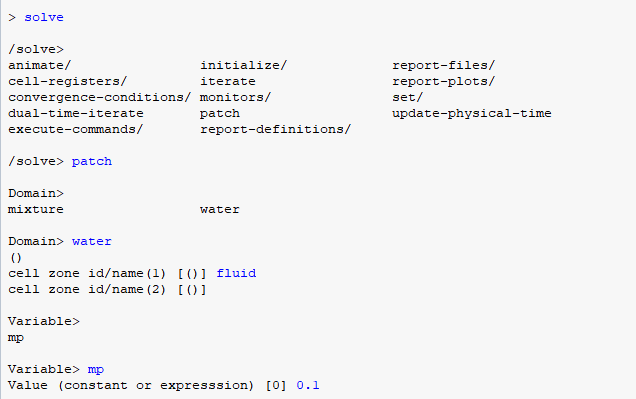The width and height of the screenshot is (636, 399).
Task: Click the mixture domain option
Action: (36, 210)
